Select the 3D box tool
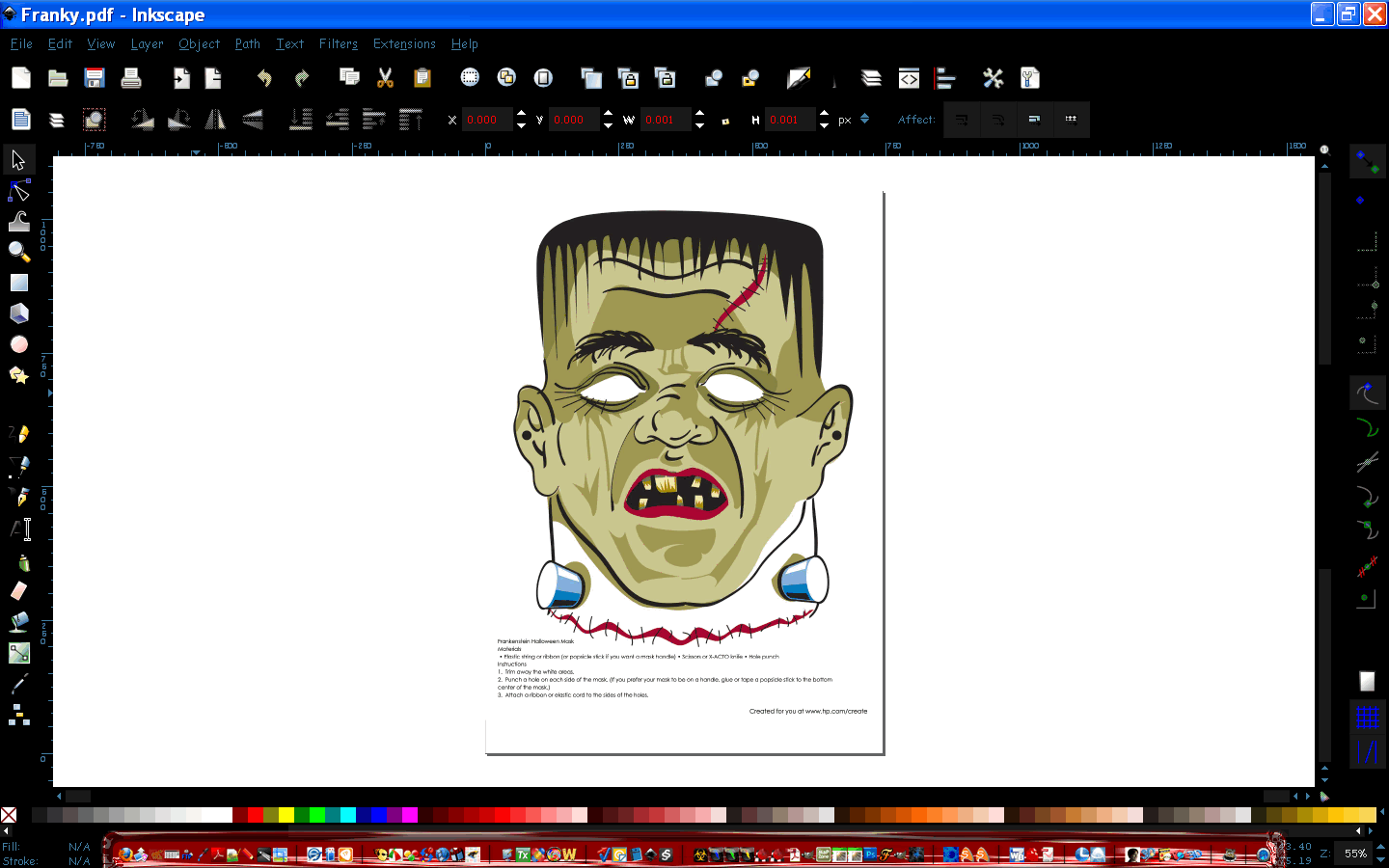This screenshot has height=868, width=1389. [x=18, y=313]
